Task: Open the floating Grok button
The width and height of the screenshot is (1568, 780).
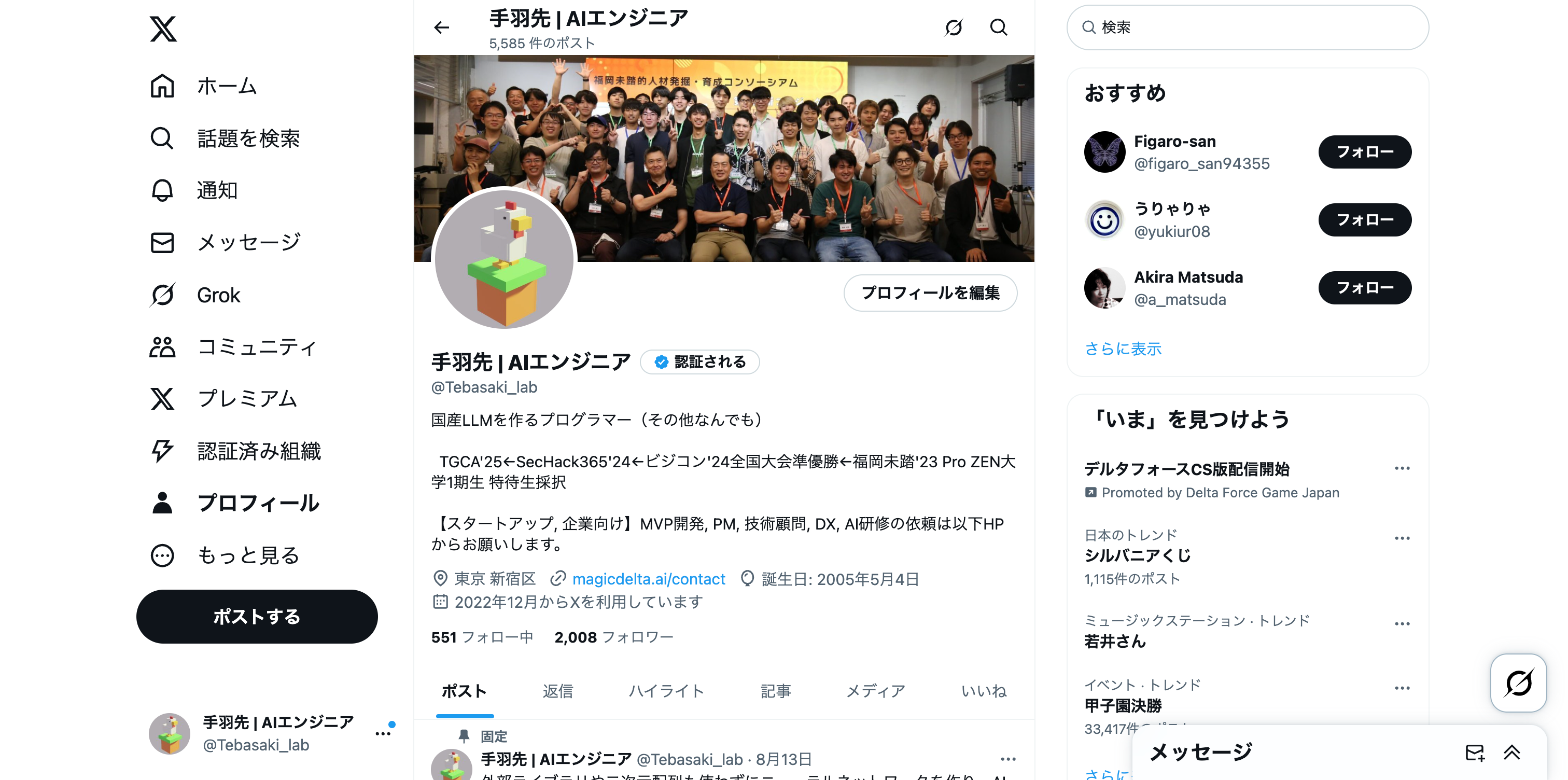Action: (x=1519, y=683)
